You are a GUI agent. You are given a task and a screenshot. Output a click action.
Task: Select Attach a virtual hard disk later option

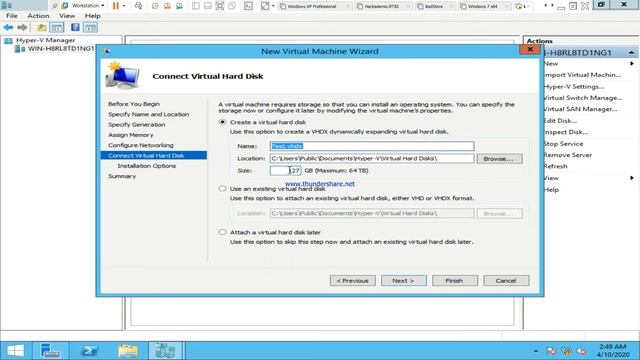[x=222, y=232]
